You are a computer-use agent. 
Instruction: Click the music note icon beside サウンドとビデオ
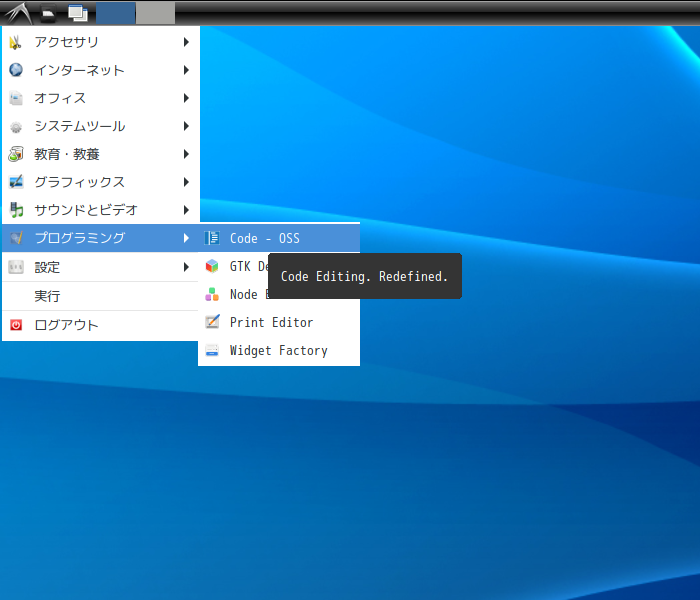[16, 210]
